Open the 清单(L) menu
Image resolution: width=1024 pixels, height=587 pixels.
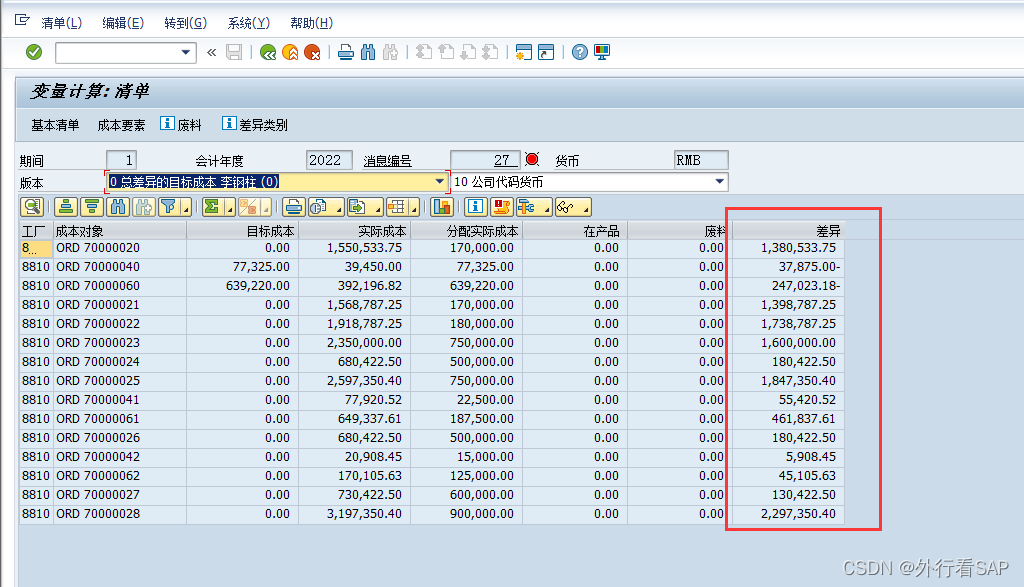coord(61,23)
